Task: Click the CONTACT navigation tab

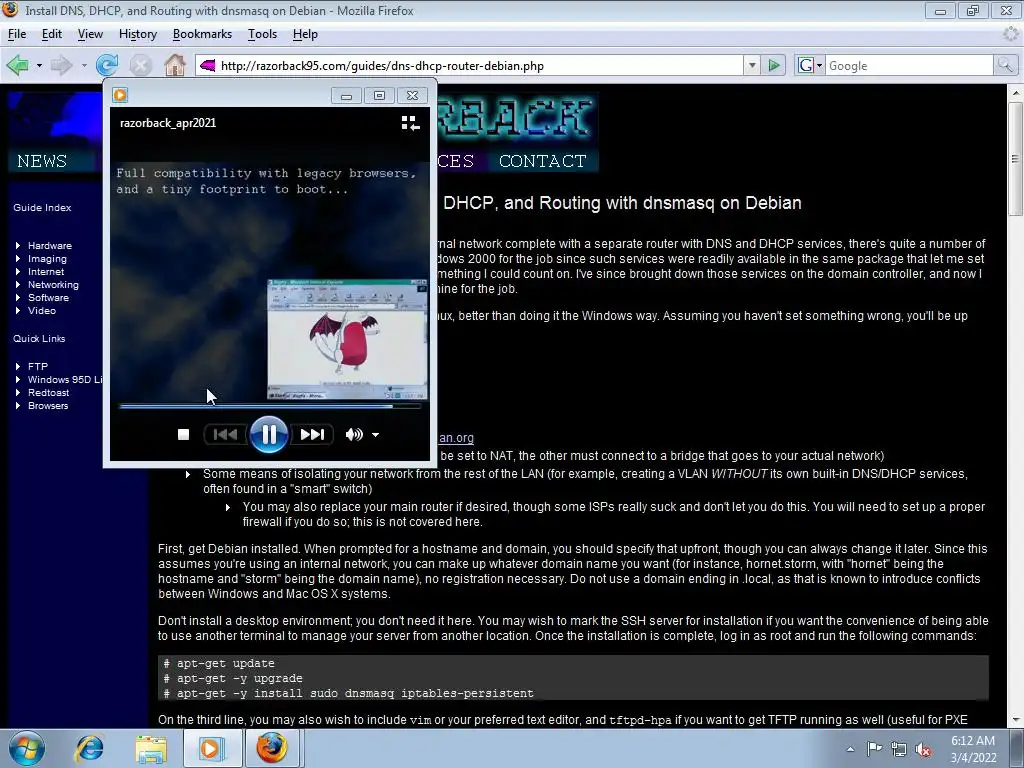Action: (x=543, y=161)
